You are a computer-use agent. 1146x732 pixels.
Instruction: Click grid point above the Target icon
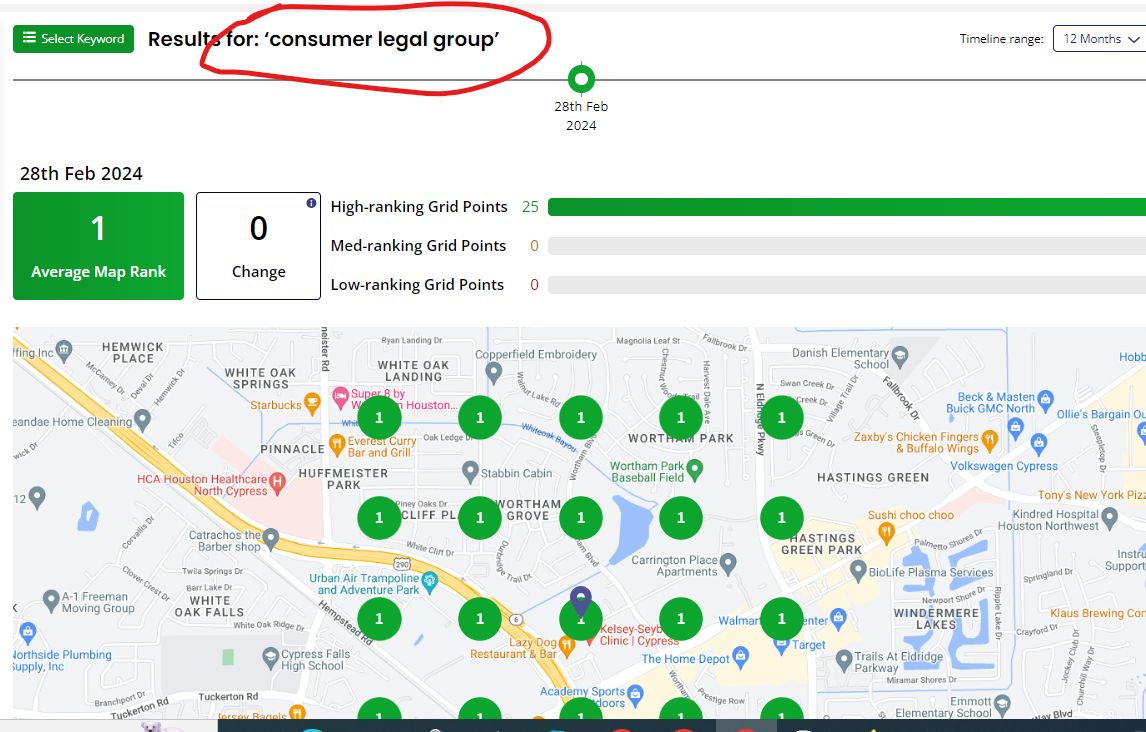coord(781,619)
